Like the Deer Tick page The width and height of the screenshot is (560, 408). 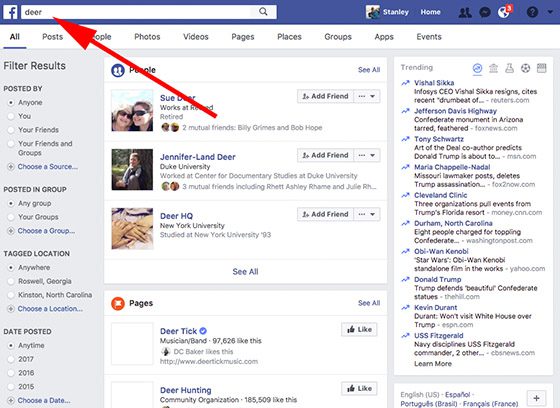coord(359,329)
